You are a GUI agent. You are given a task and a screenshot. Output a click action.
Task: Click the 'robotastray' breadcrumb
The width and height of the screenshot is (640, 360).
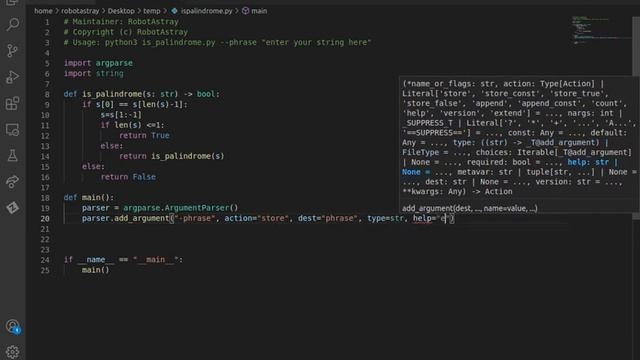[x=80, y=11]
